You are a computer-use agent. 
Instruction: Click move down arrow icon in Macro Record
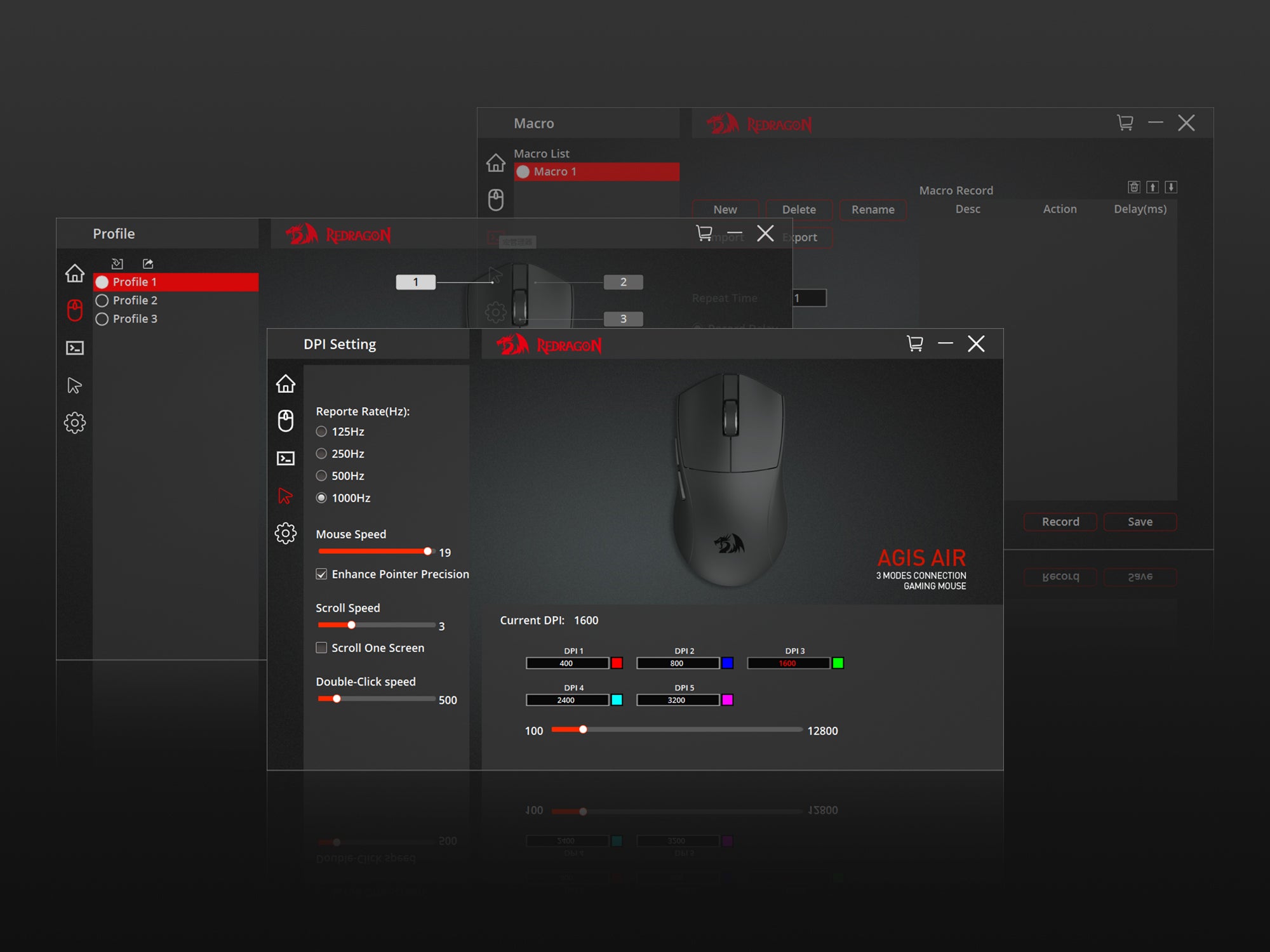[x=1172, y=187]
